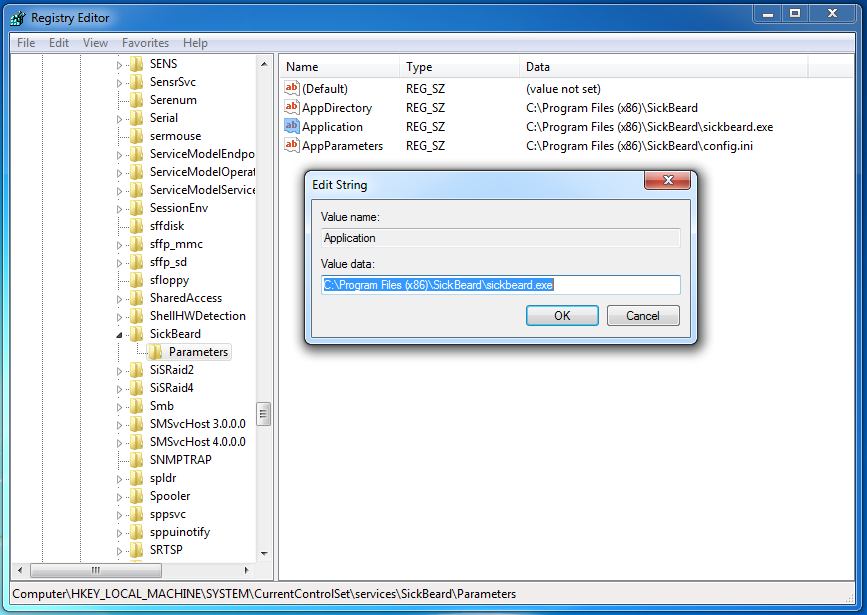This screenshot has height=615, width=867.
Task: Select the sffp_sd tree label
Action: click(x=168, y=262)
